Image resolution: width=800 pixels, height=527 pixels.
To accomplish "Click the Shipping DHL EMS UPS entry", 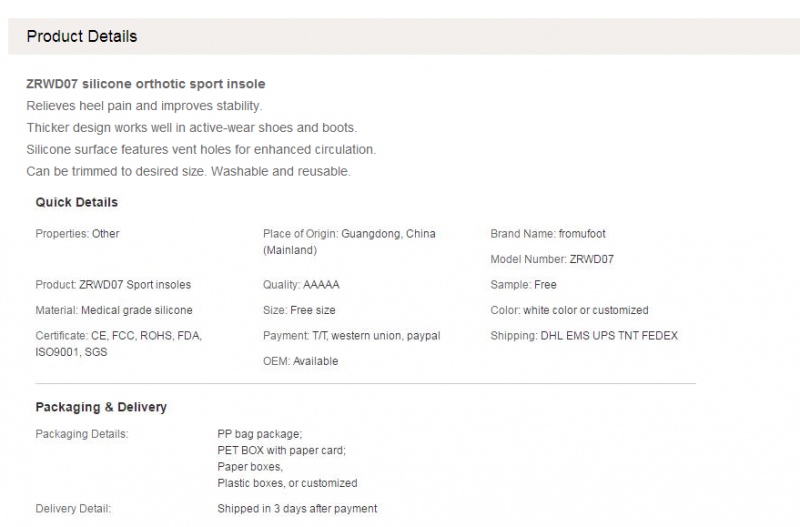I will point(584,336).
